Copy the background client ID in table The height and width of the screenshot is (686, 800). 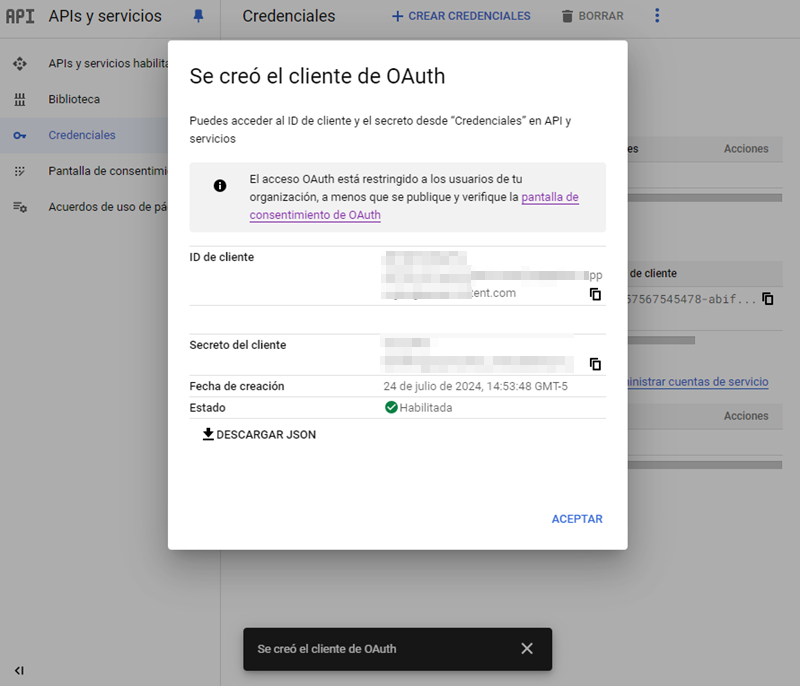pyautogui.click(x=768, y=298)
